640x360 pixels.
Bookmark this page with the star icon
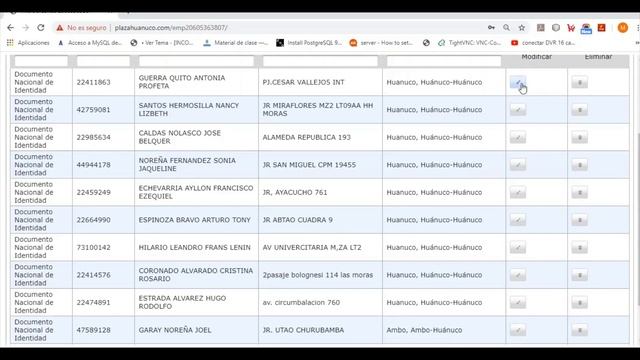(522, 28)
